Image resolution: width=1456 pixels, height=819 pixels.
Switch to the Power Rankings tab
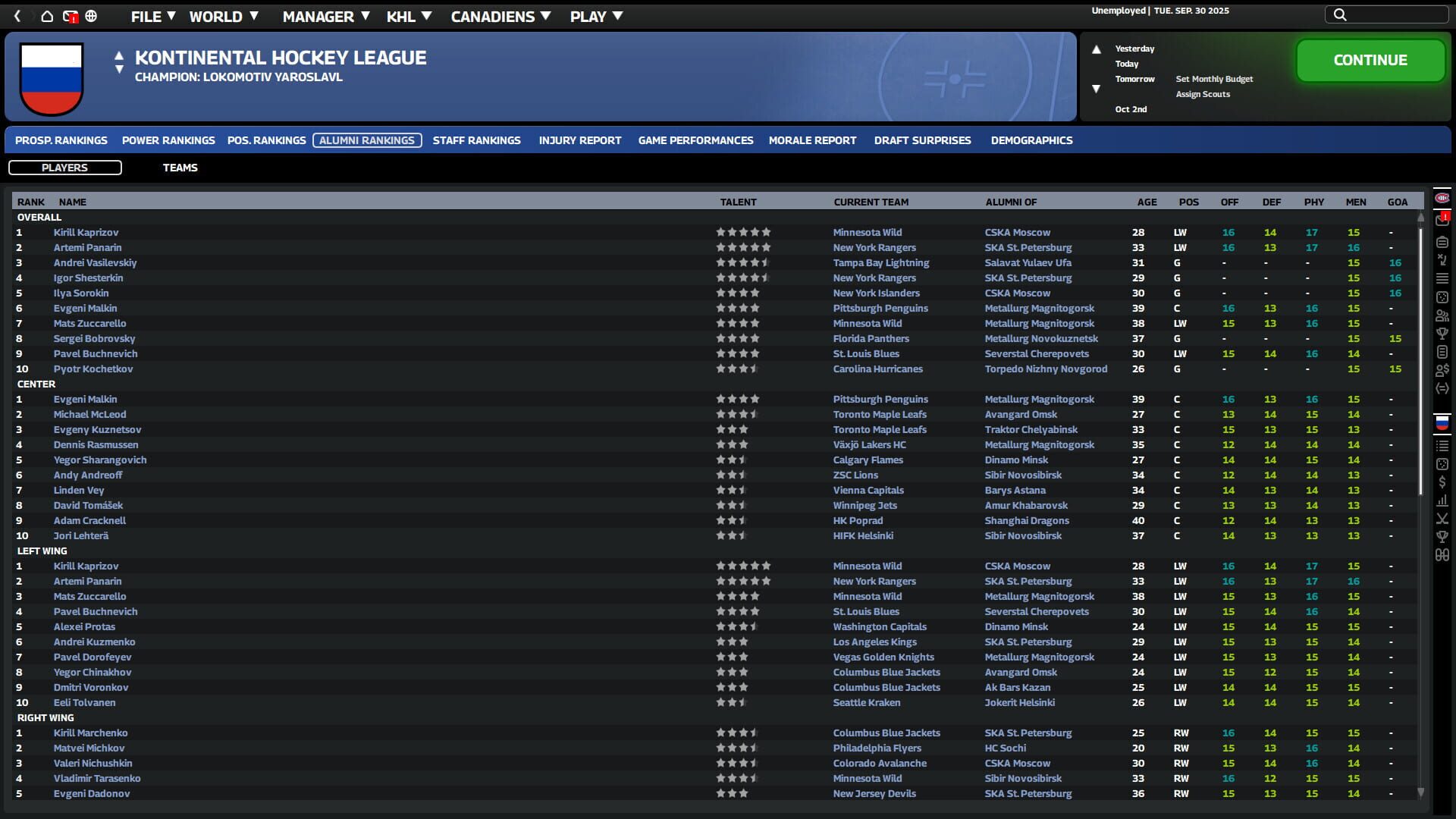[x=168, y=140]
